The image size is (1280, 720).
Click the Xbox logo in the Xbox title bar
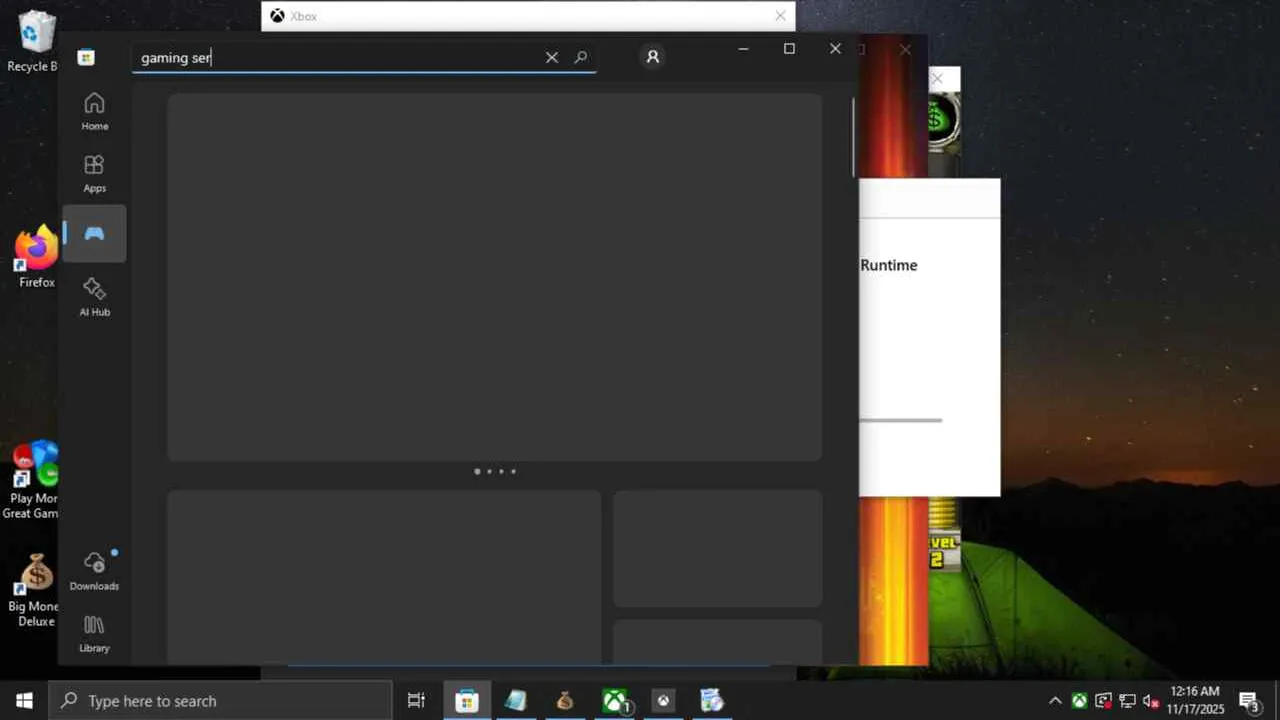[277, 16]
